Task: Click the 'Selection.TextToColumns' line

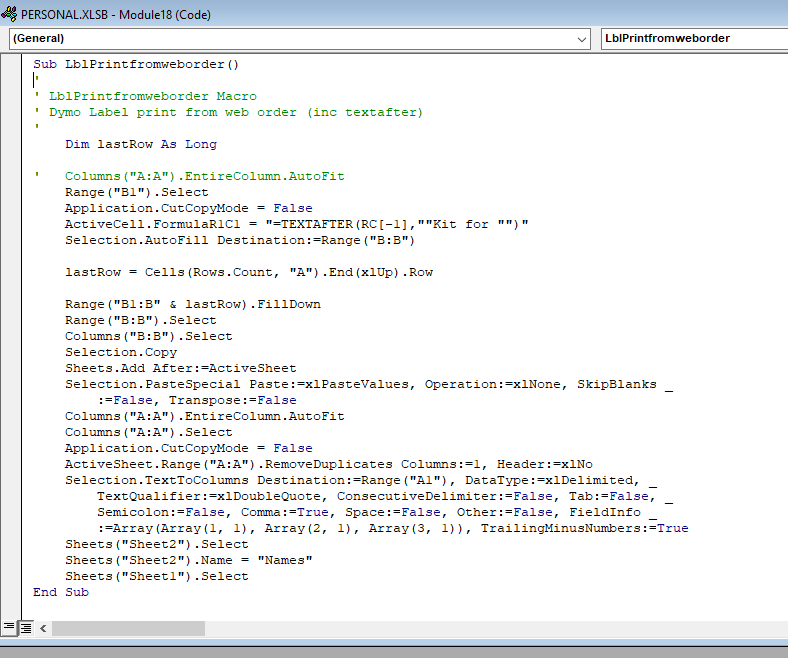Action: (360, 481)
